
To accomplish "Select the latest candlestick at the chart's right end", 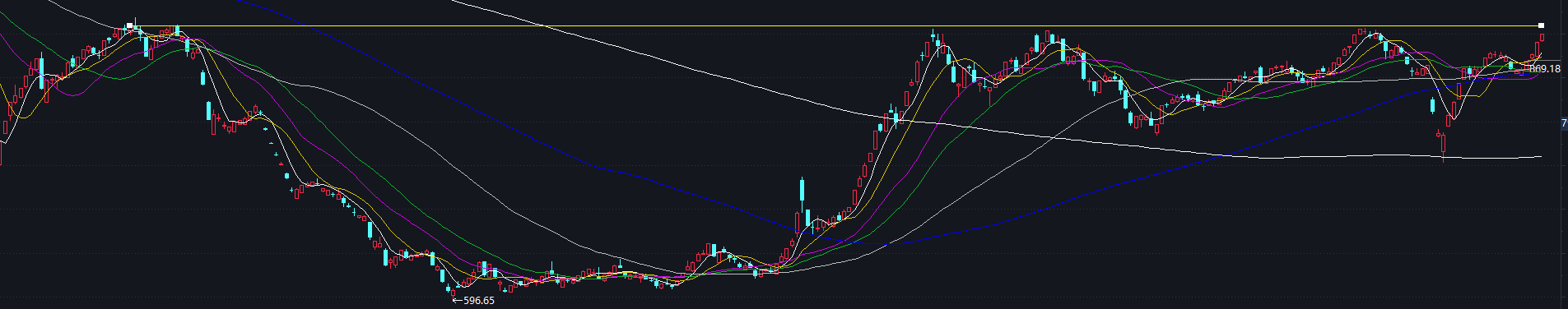I will click(x=1542, y=38).
